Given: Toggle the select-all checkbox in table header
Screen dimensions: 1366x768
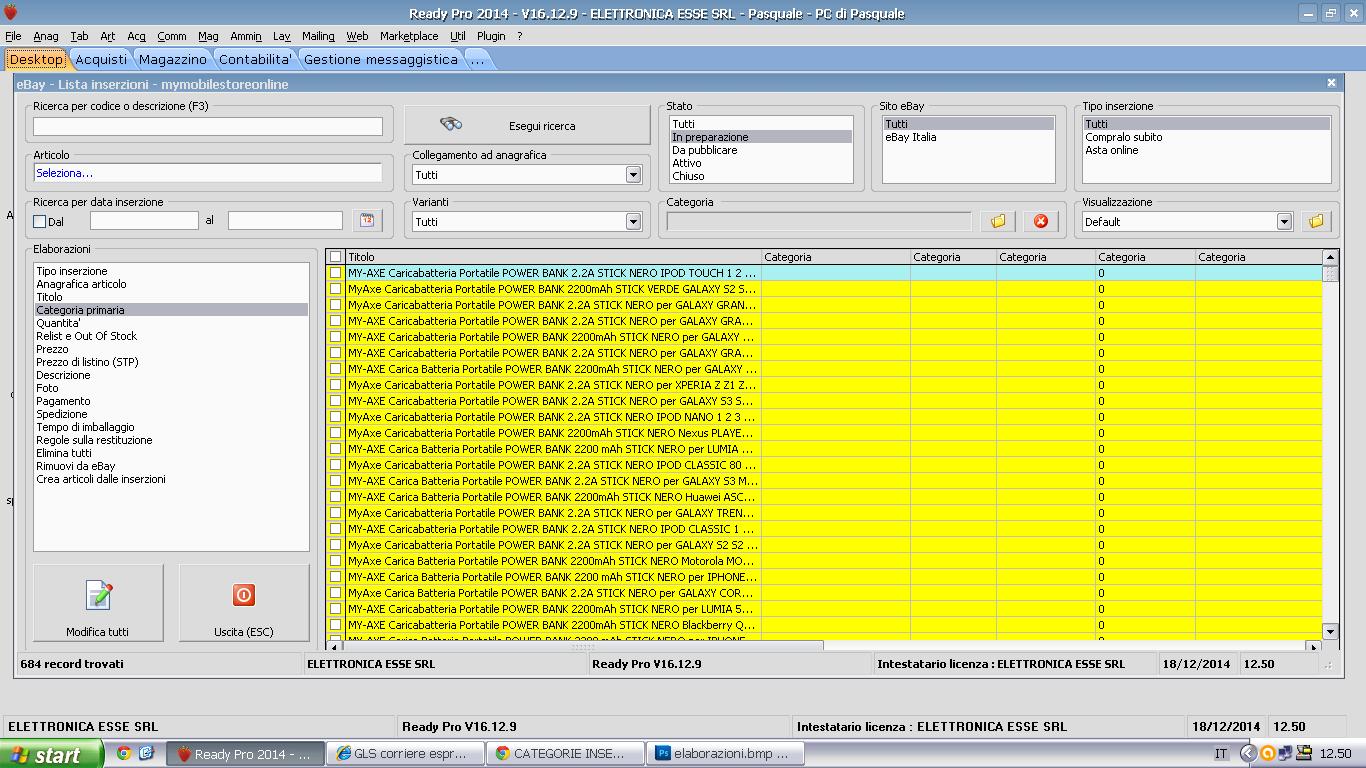Looking at the screenshot, I should pyautogui.click(x=336, y=257).
